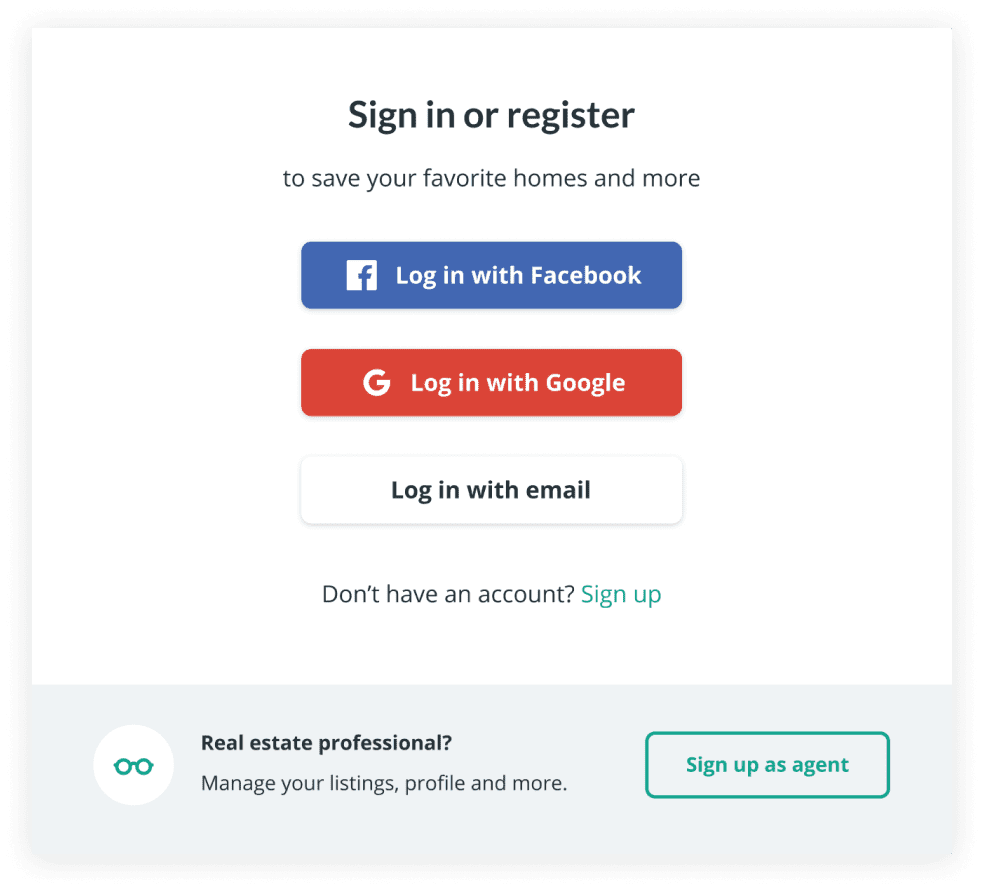Click the save your favorite homes subtitle

click(x=491, y=179)
